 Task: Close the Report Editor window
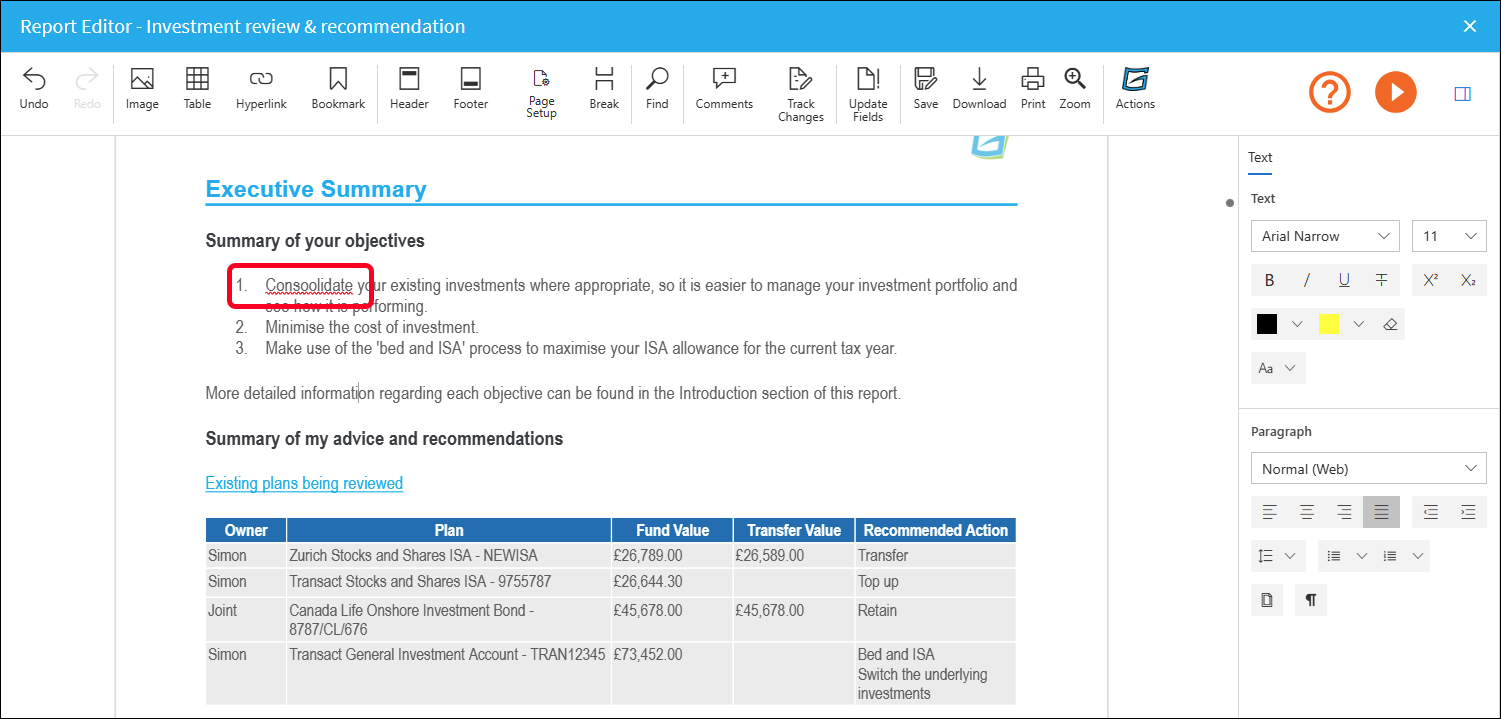[1469, 26]
